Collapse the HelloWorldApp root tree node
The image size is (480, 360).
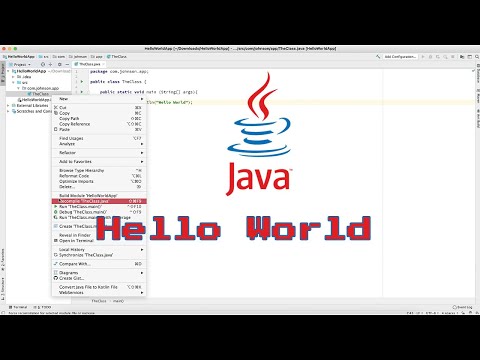(8, 71)
